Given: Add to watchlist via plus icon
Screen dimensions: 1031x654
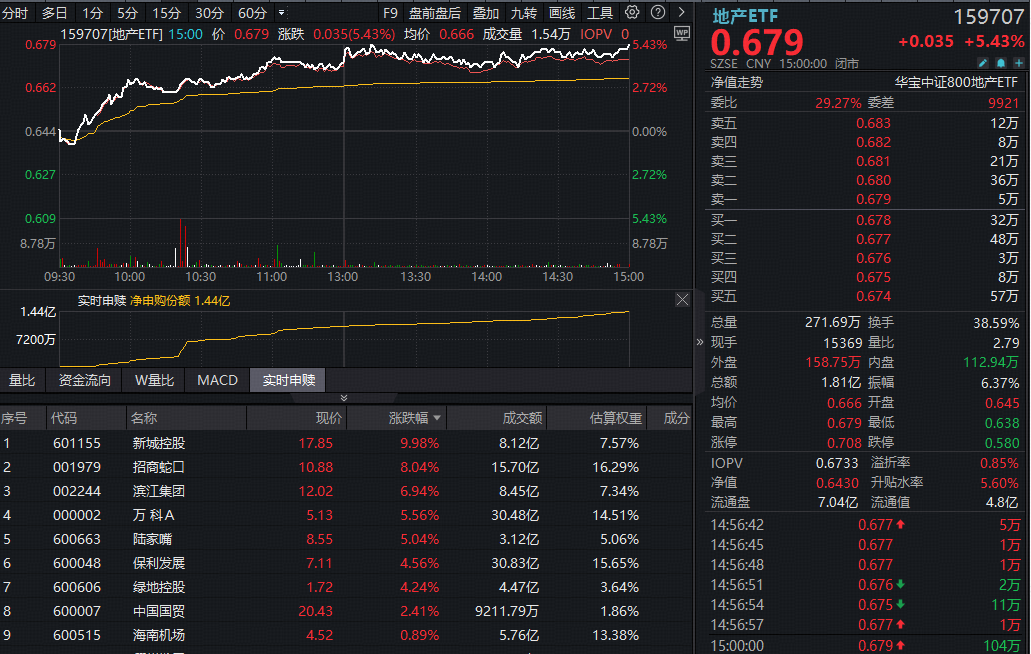Looking at the screenshot, I should 1019,62.
